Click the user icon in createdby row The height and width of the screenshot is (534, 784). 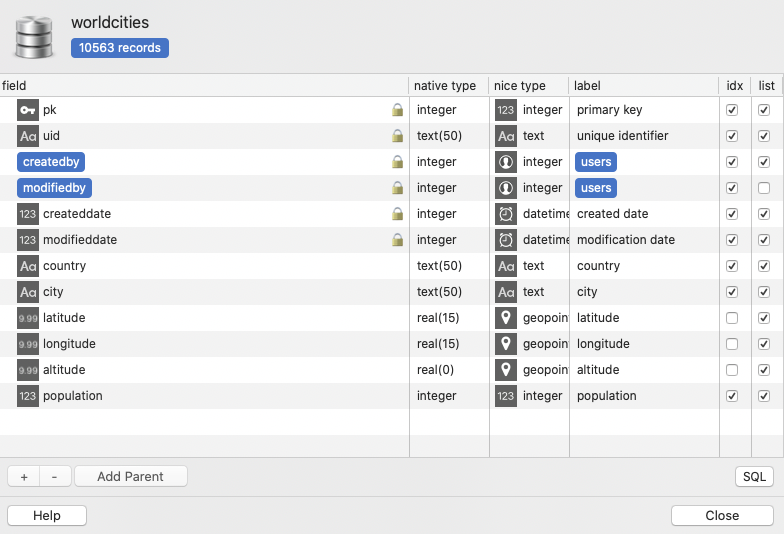(506, 162)
